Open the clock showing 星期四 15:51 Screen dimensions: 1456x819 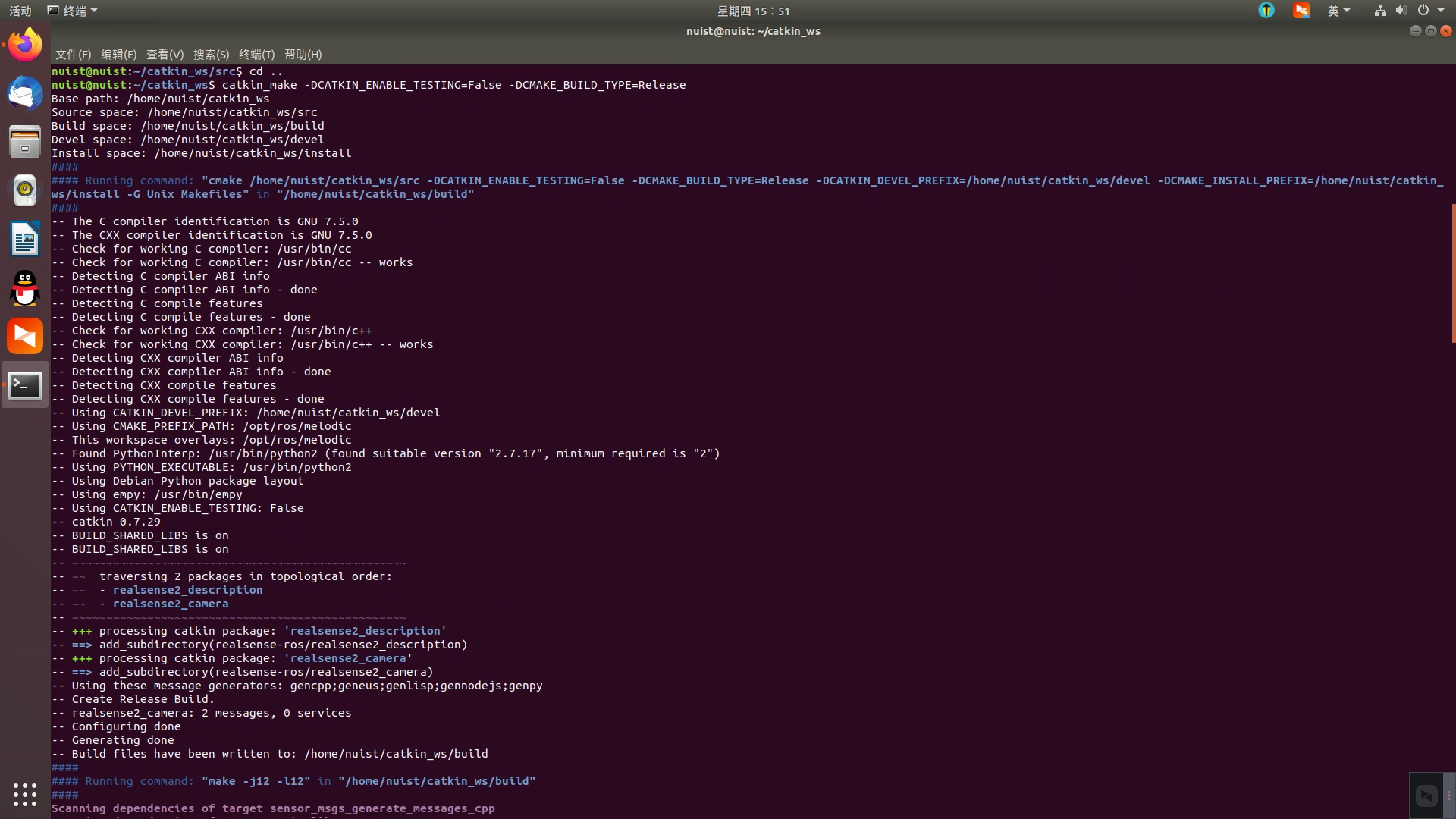pos(754,11)
